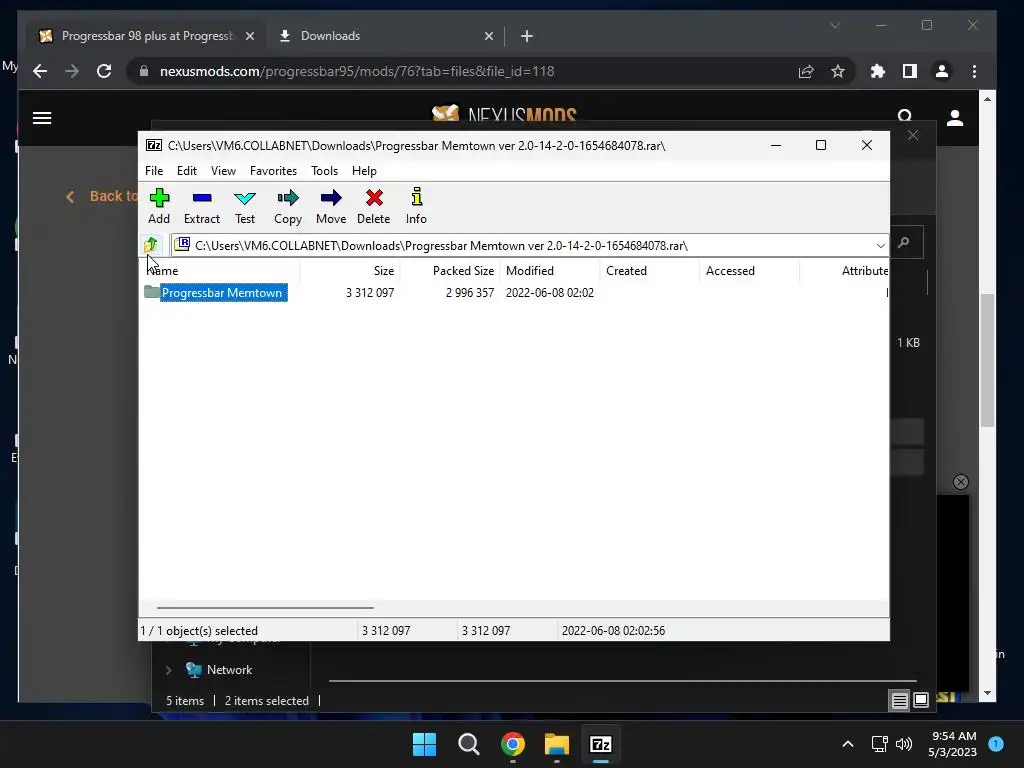The width and height of the screenshot is (1024, 768).
Task: Click the 2 996 357 packed size value
Action: pos(470,293)
